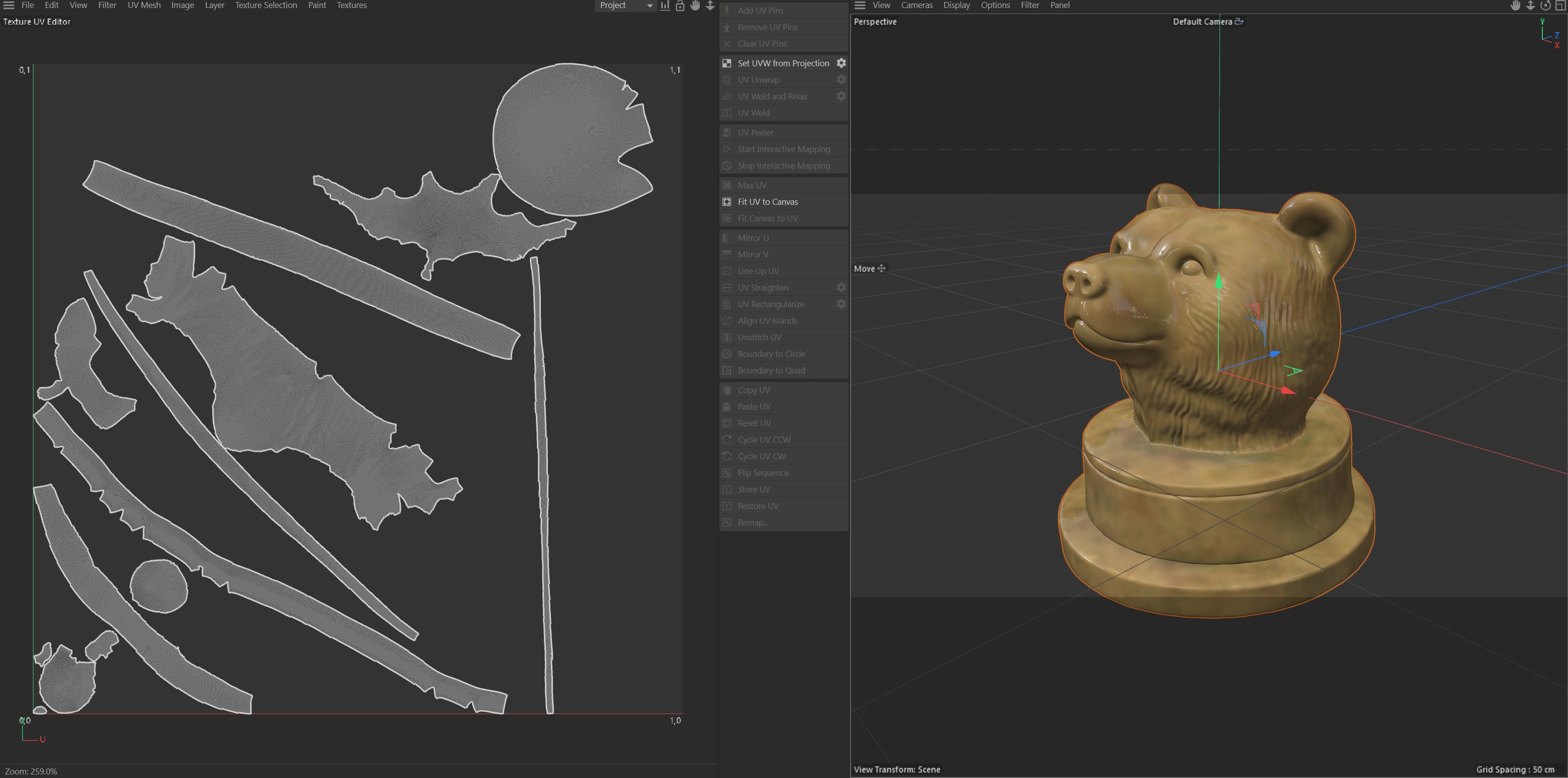Click Set UVW from Projection
Viewport: 1568px width, 778px height.
point(783,63)
